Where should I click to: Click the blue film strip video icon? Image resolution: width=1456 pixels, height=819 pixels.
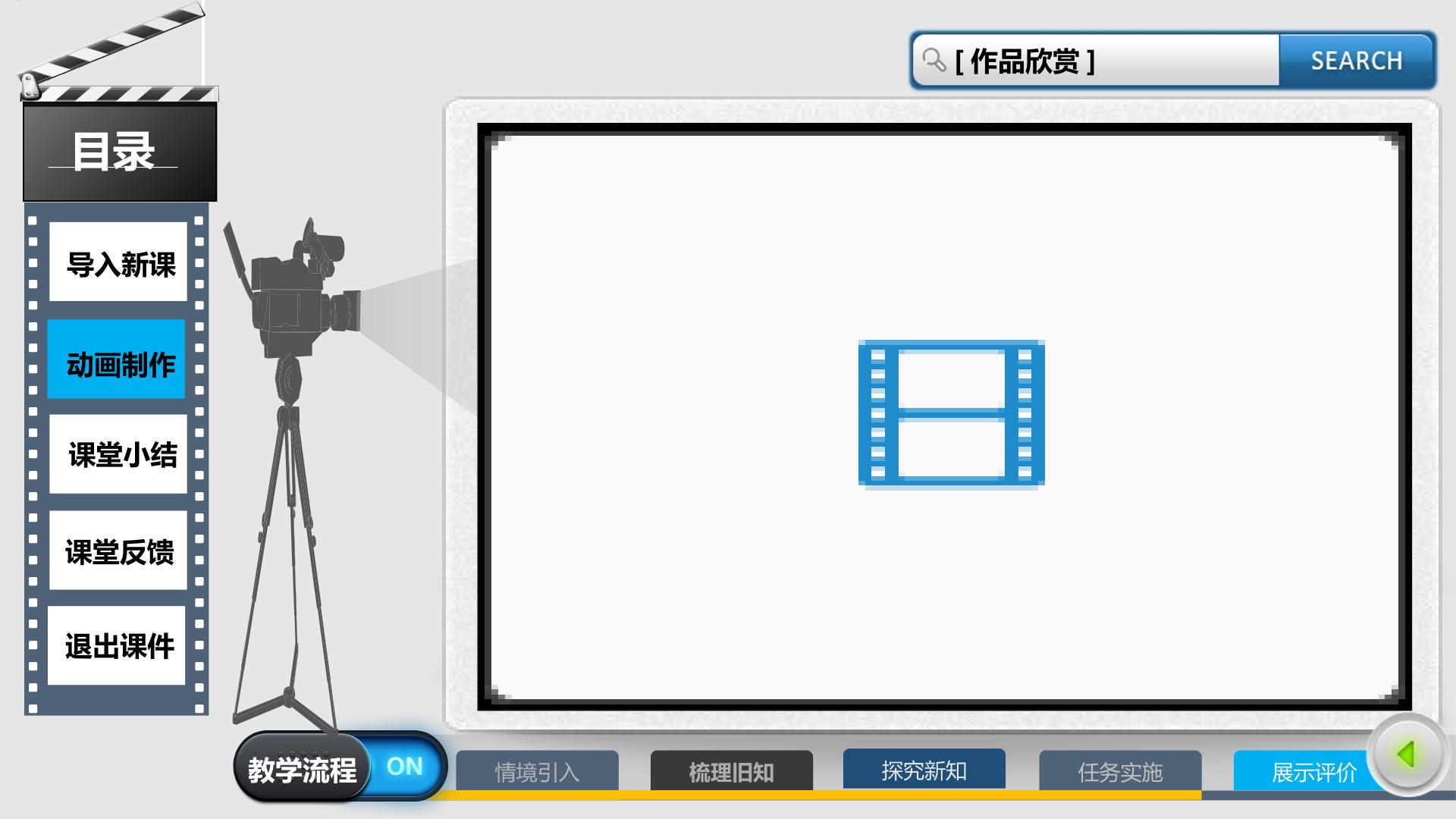[951, 413]
